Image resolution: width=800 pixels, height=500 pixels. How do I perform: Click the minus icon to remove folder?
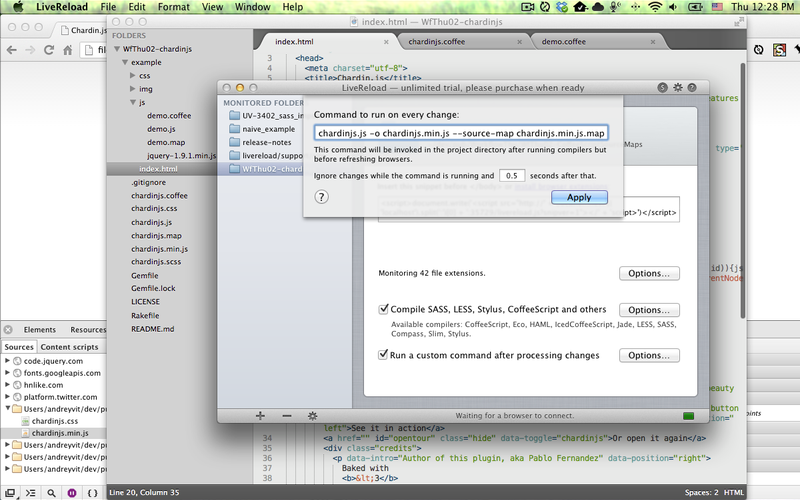point(287,416)
